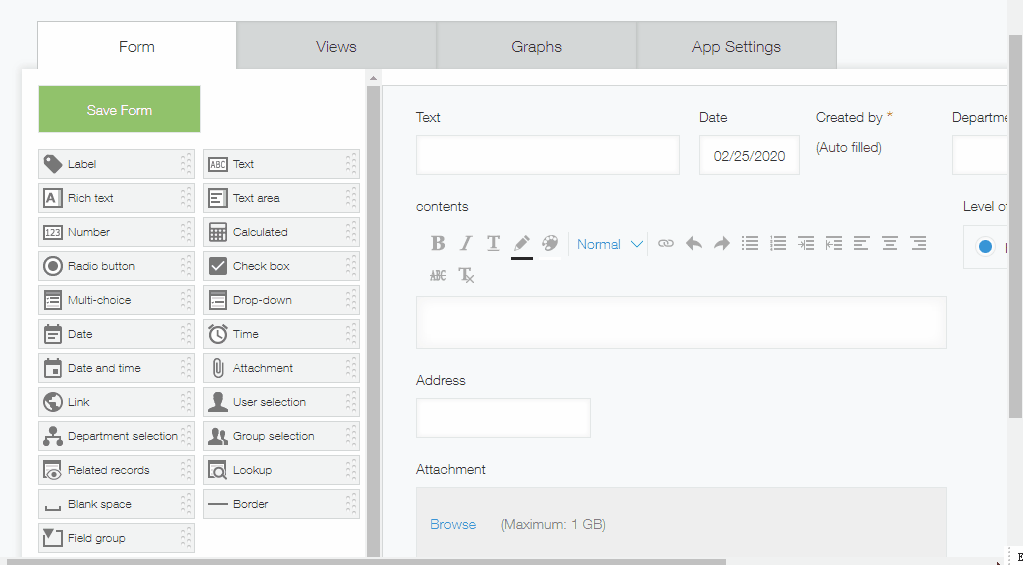Click the Department input field
Viewport: 1023px width, 565px height.
pyautogui.click(x=981, y=155)
